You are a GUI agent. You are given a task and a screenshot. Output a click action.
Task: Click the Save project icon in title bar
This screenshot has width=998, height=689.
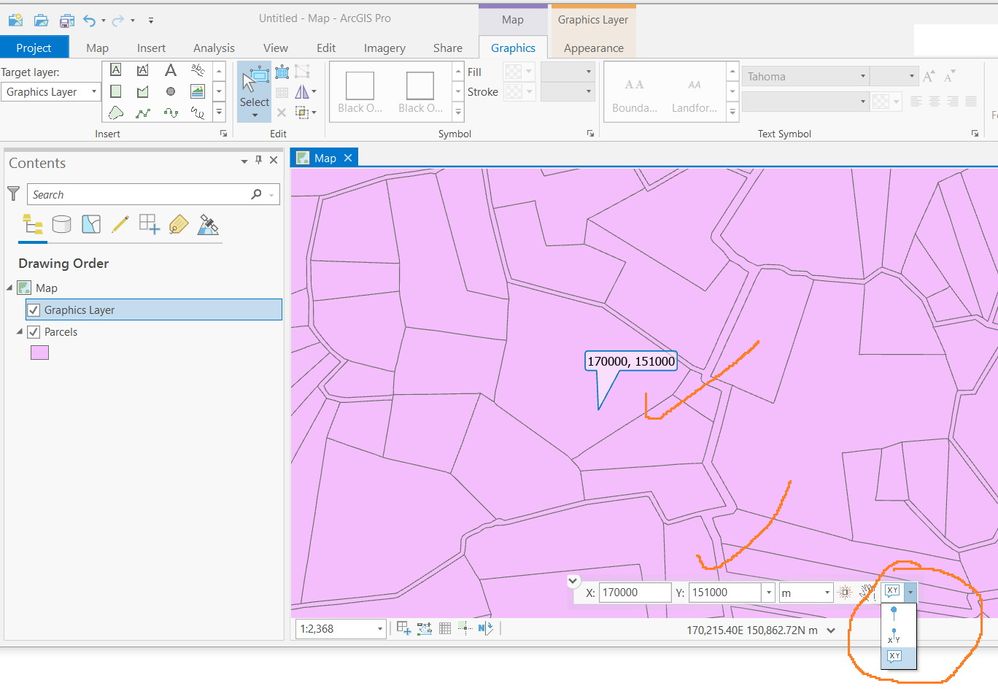tap(66, 20)
